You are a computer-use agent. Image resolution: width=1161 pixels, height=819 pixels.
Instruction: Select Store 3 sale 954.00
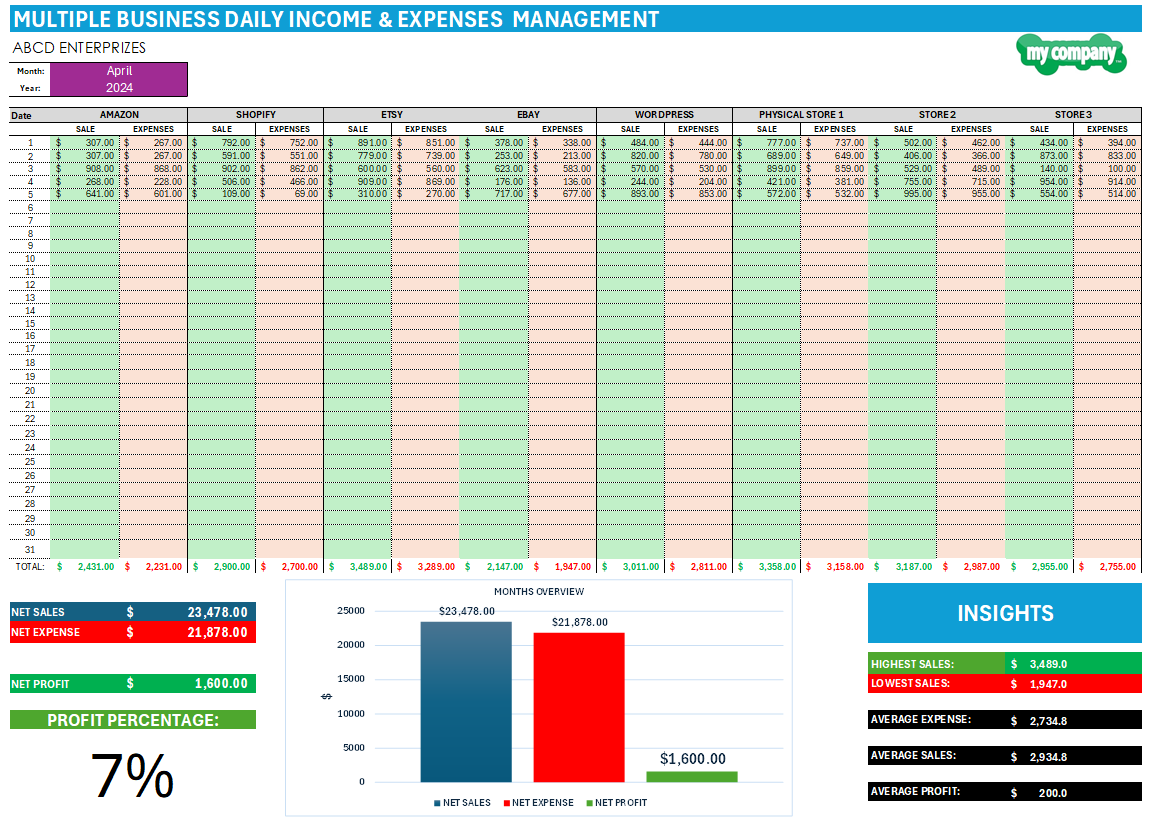pos(1039,181)
